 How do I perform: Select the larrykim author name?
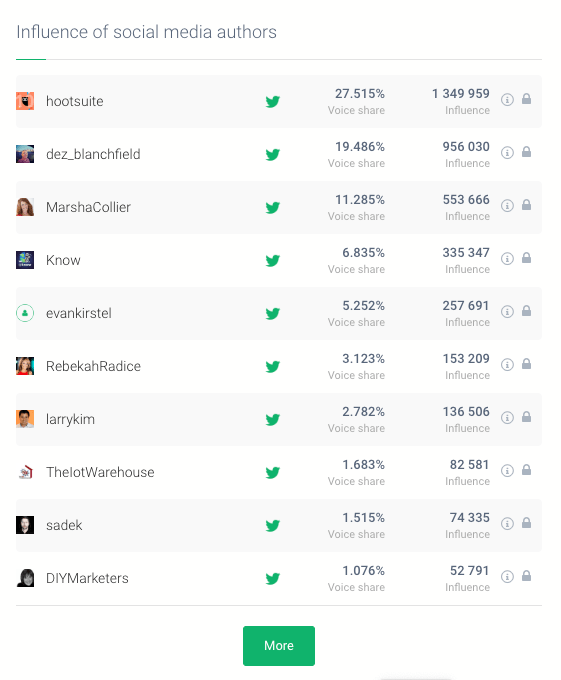click(70, 419)
